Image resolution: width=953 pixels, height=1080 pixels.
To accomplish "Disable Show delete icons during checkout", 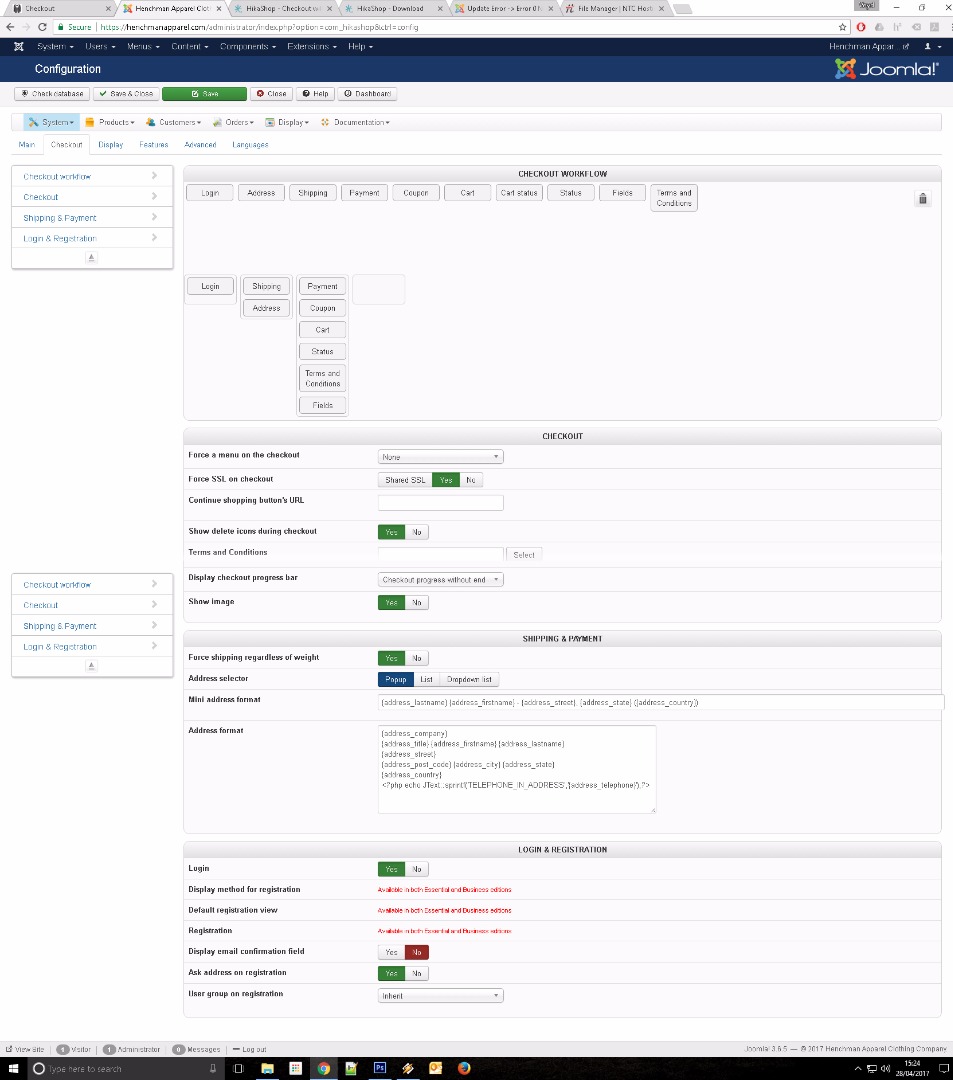I will click(x=417, y=532).
